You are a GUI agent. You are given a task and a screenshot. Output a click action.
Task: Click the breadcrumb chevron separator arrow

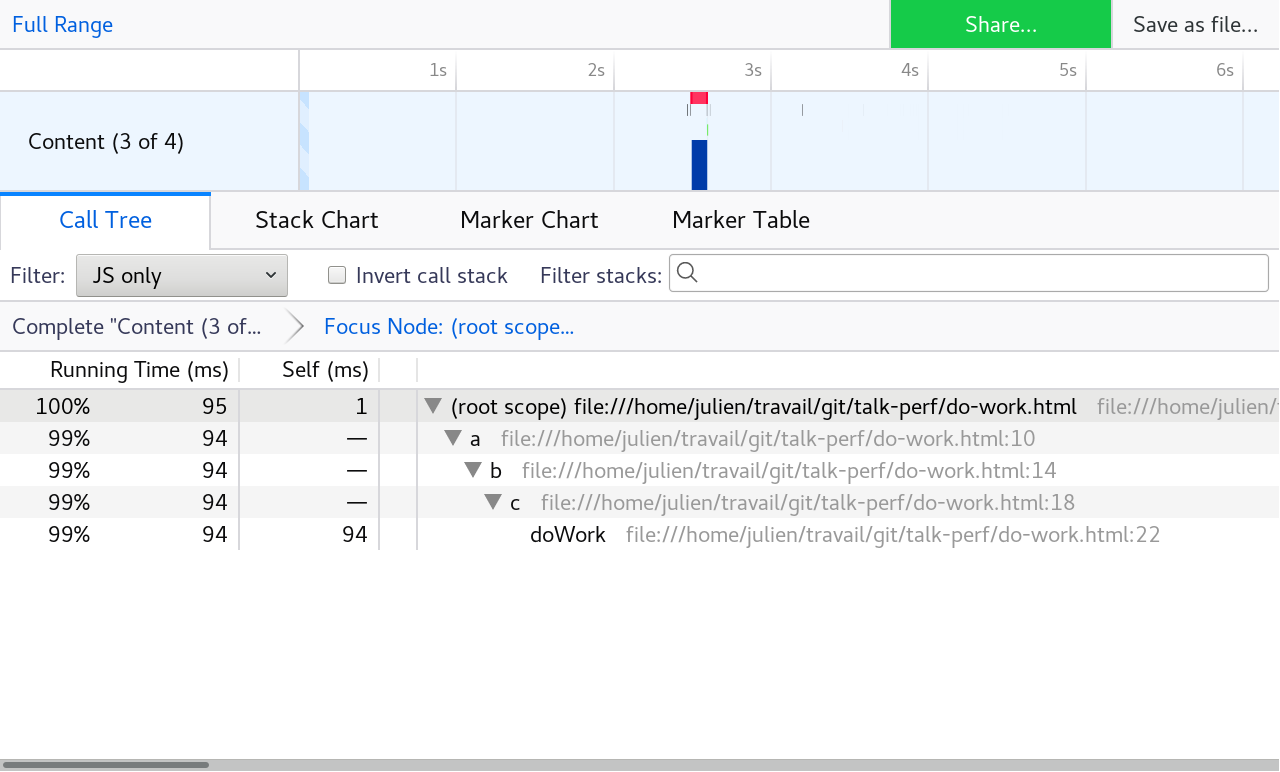point(295,327)
